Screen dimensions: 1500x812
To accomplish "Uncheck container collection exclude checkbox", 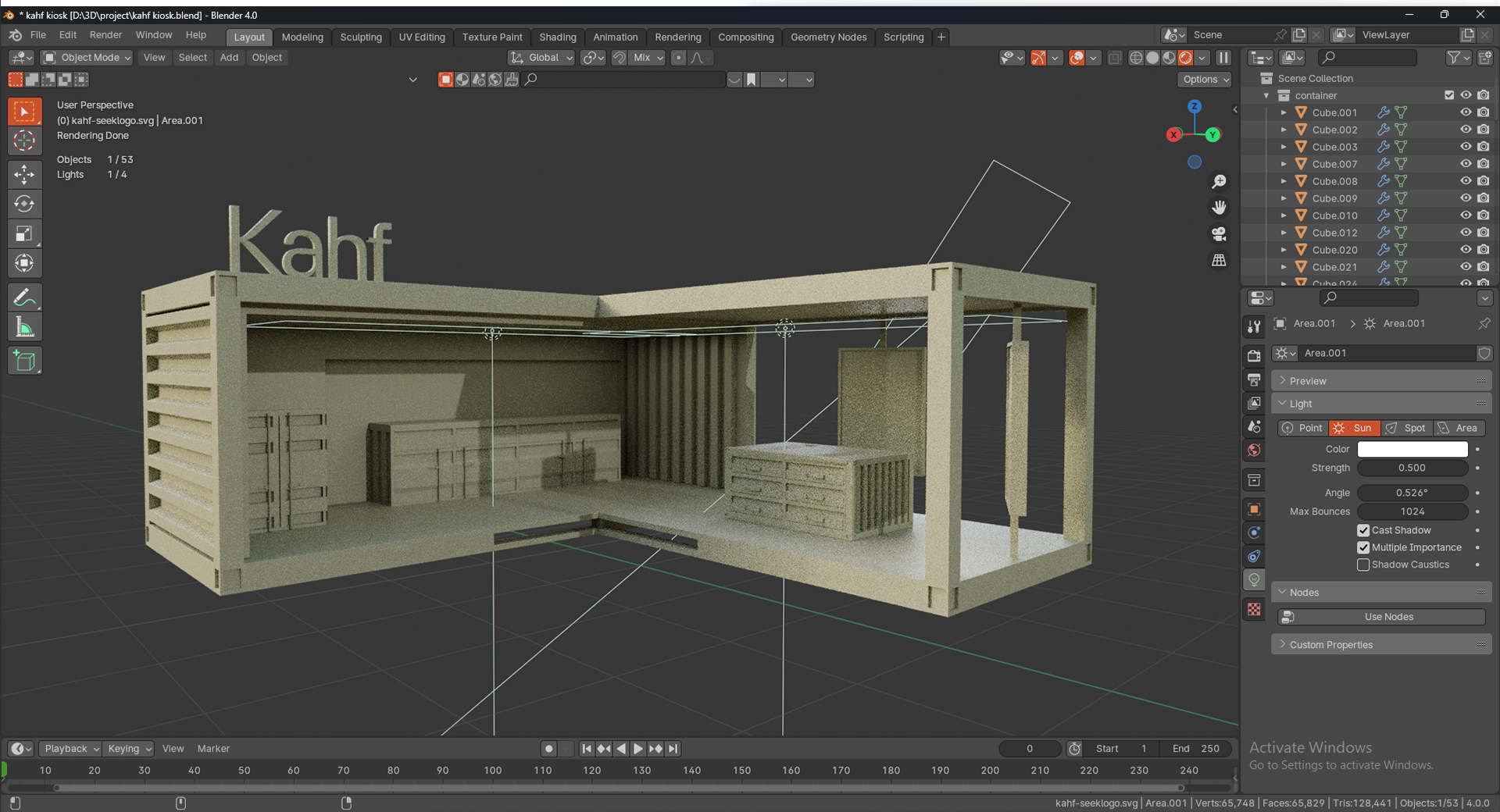I will pyautogui.click(x=1449, y=95).
